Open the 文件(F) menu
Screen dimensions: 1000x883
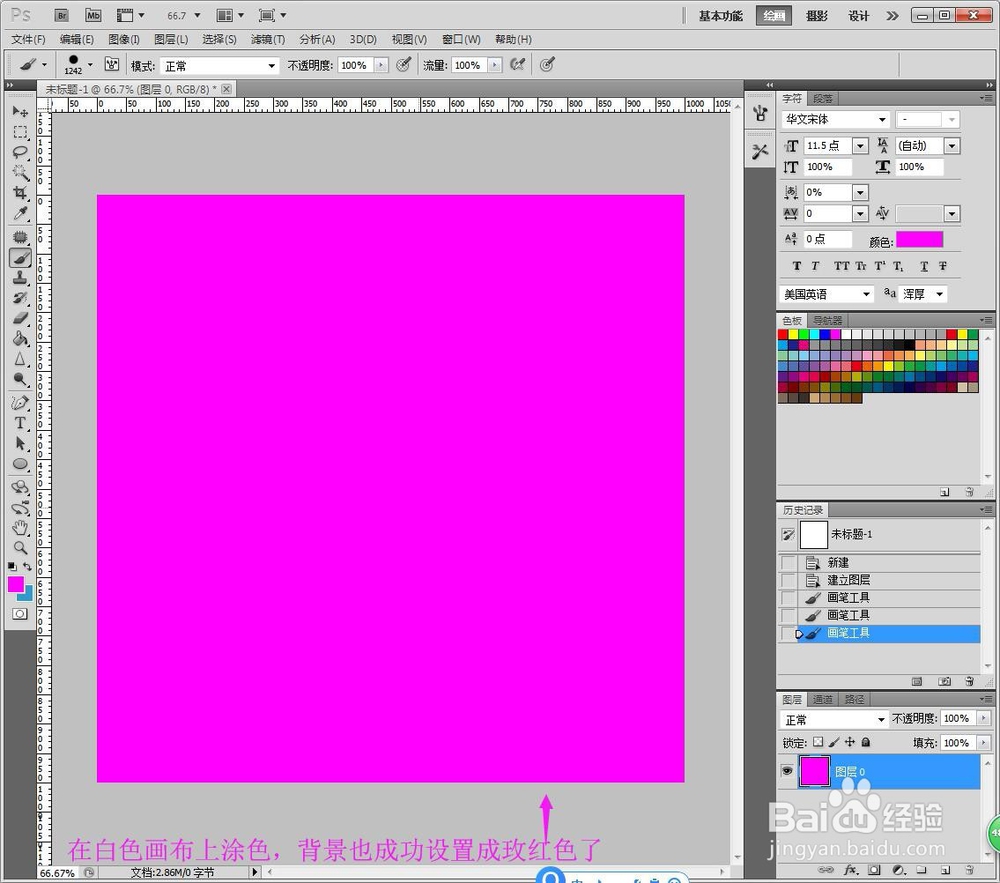pos(28,40)
